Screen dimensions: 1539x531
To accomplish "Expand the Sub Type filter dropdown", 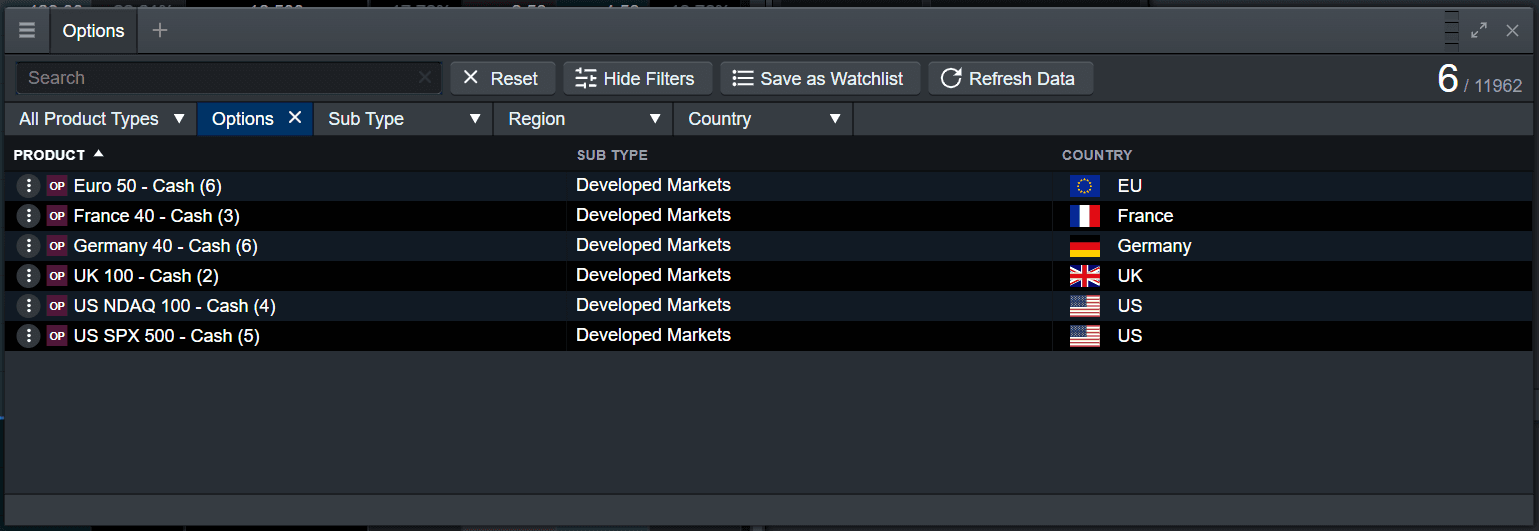I will coord(404,119).
